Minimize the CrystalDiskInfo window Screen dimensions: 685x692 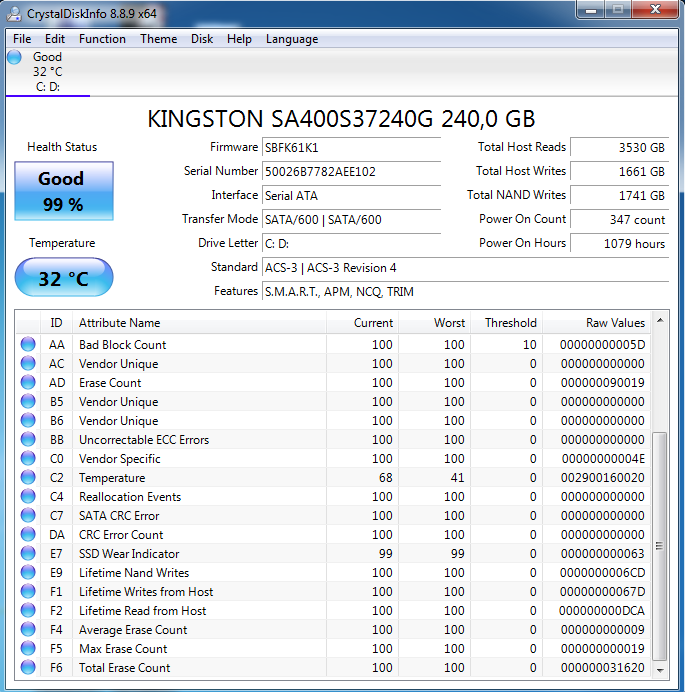click(591, 10)
